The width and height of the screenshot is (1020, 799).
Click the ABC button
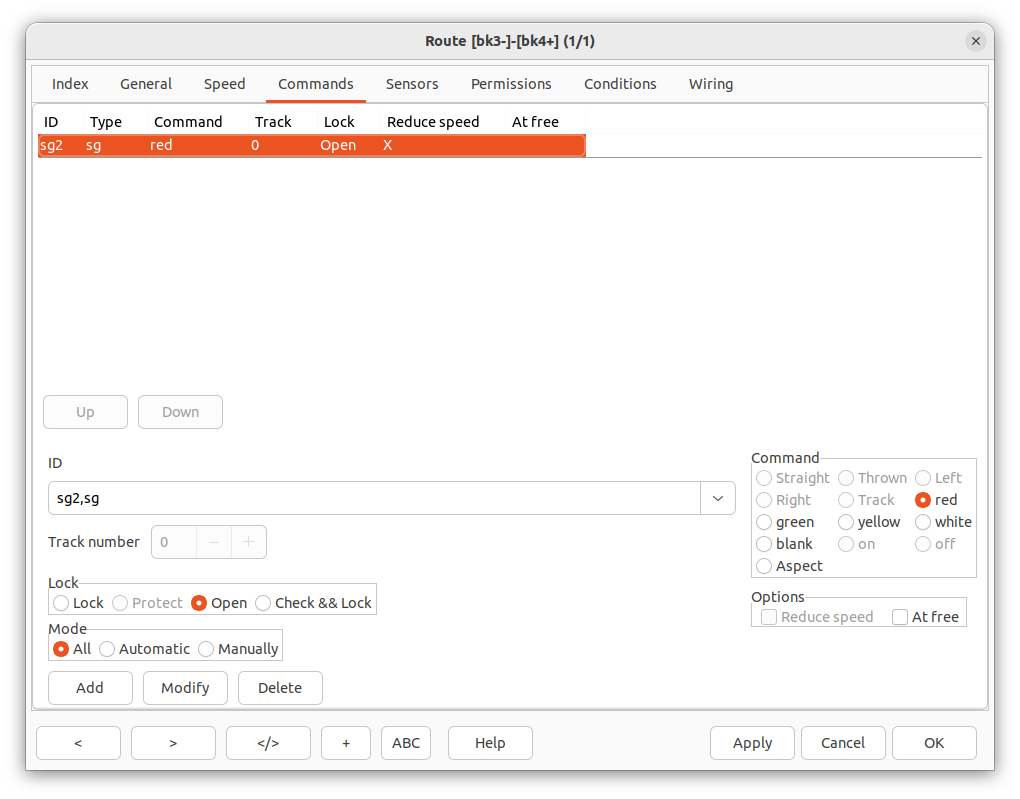coord(406,743)
